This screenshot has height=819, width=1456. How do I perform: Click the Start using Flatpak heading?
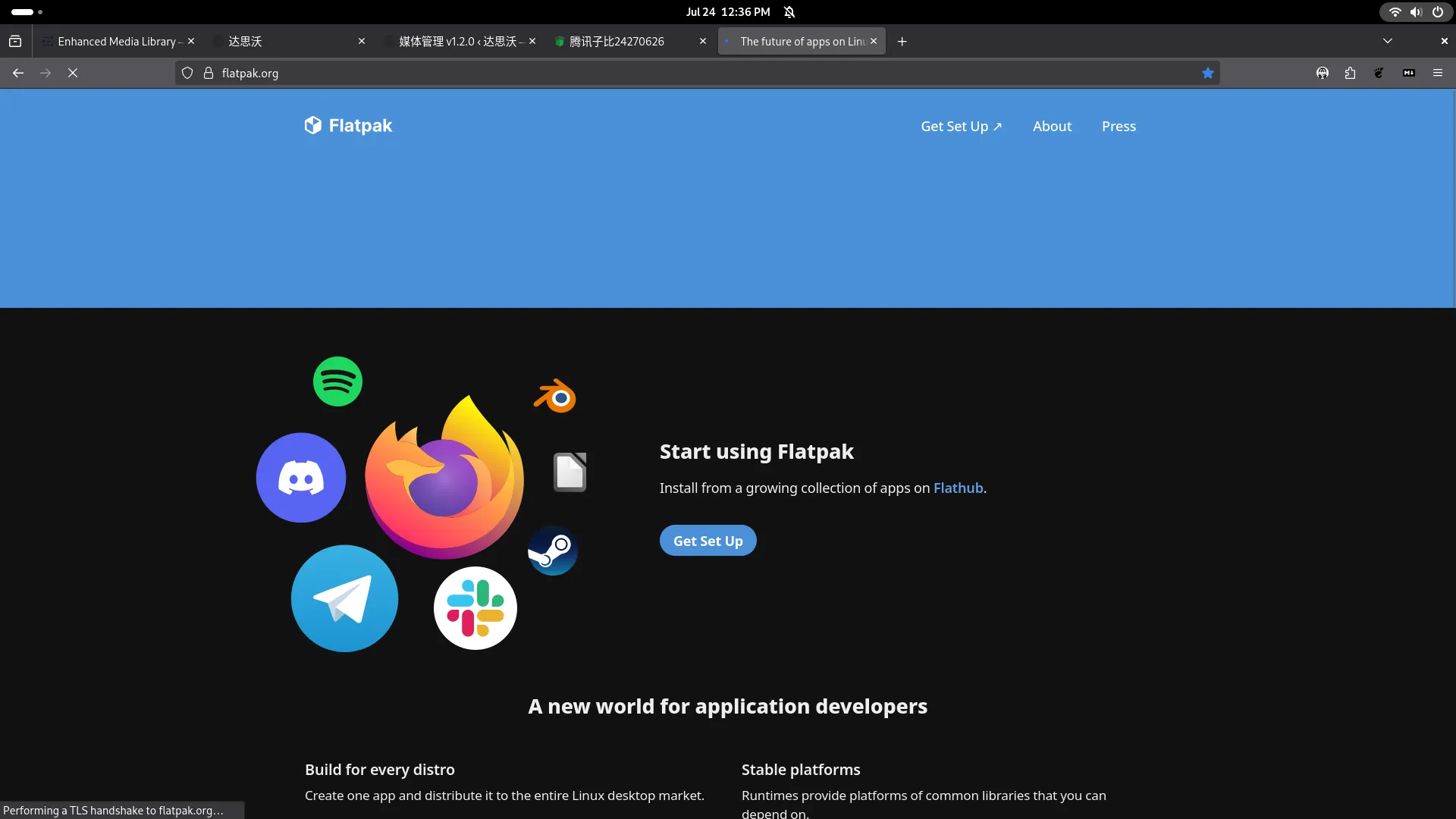(x=756, y=452)
